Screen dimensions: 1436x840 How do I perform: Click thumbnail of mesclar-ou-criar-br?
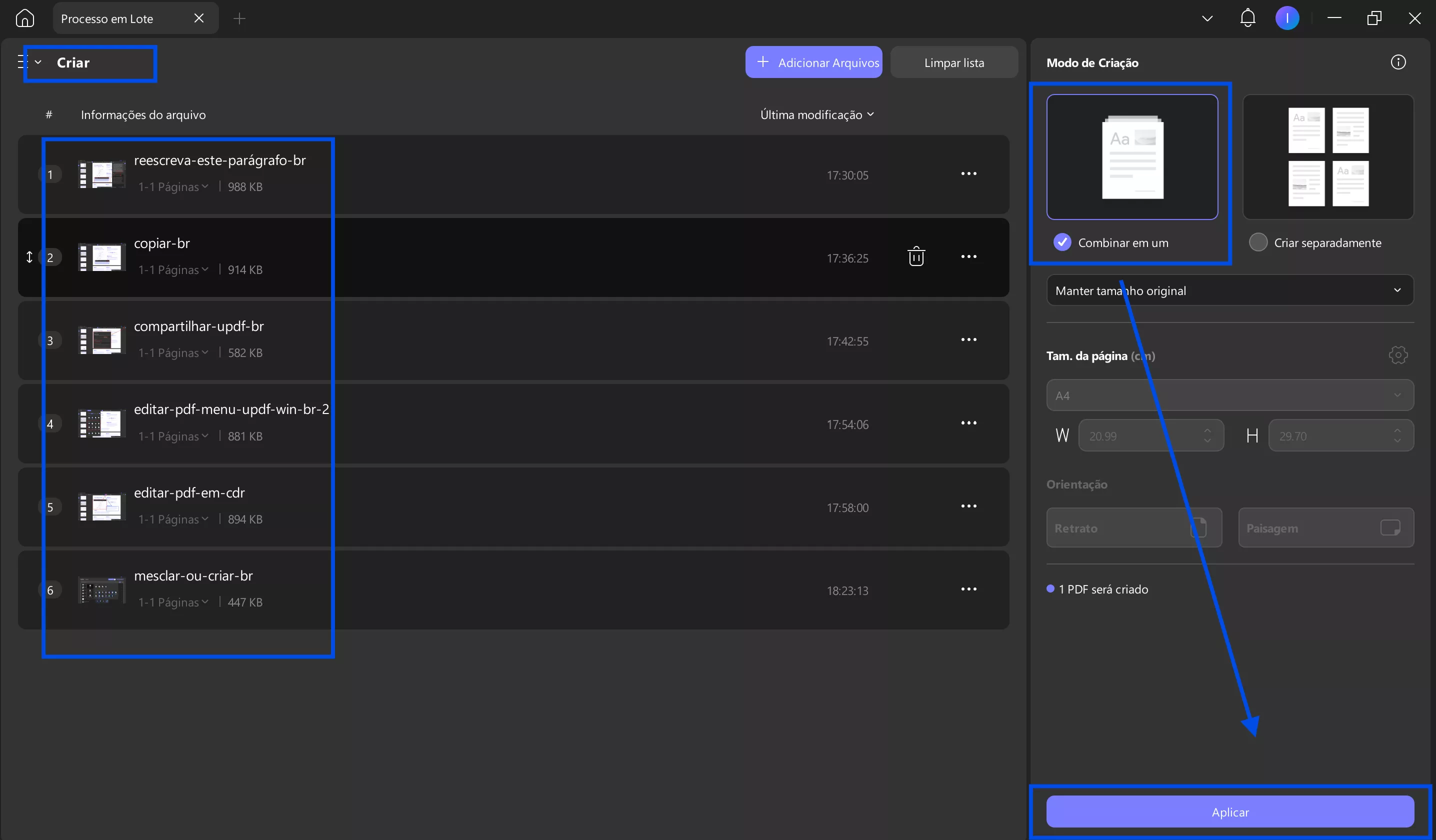[102, 590]
